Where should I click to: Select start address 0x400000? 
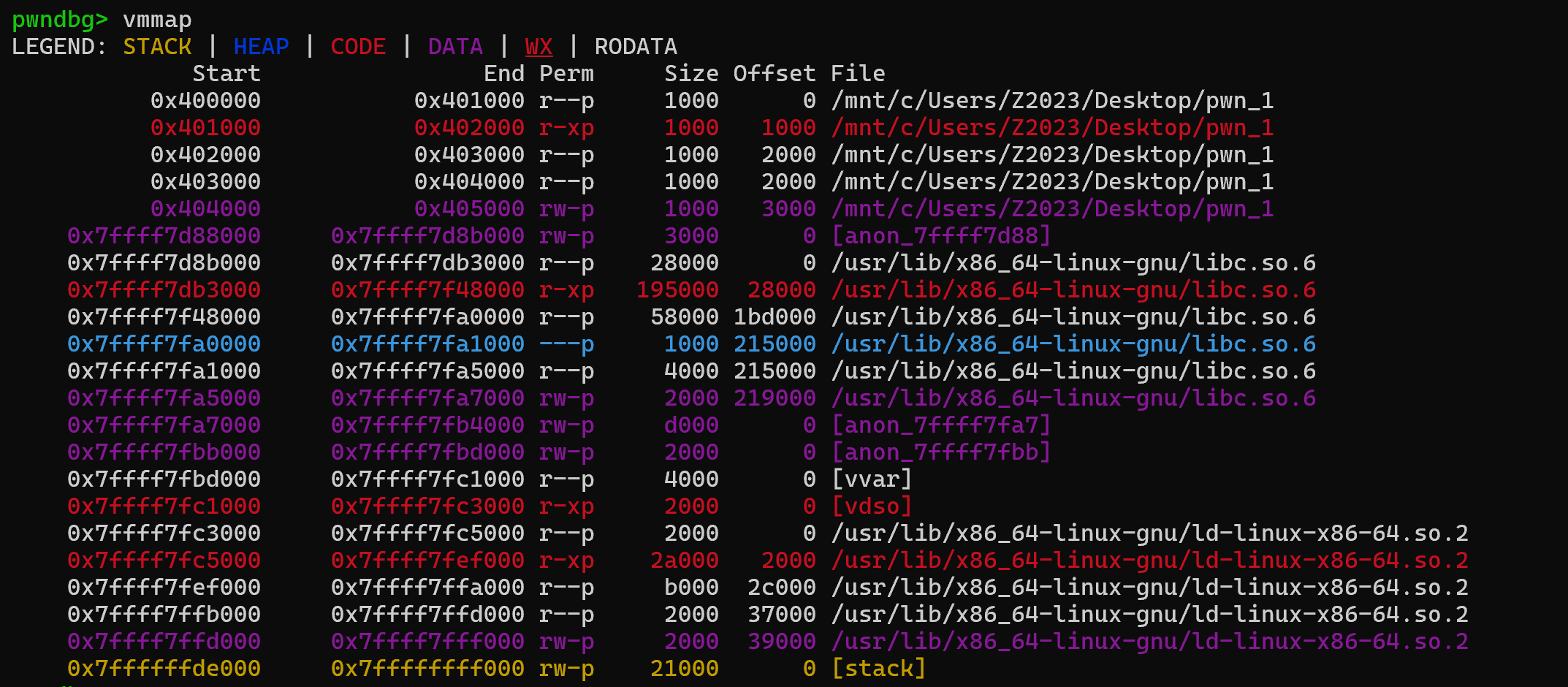[x=205, y=101]
